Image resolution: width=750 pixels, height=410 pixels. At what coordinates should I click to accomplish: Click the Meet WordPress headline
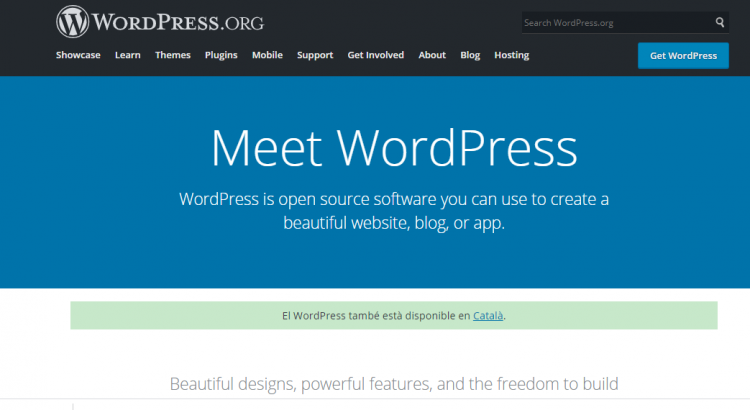point(394,147)
